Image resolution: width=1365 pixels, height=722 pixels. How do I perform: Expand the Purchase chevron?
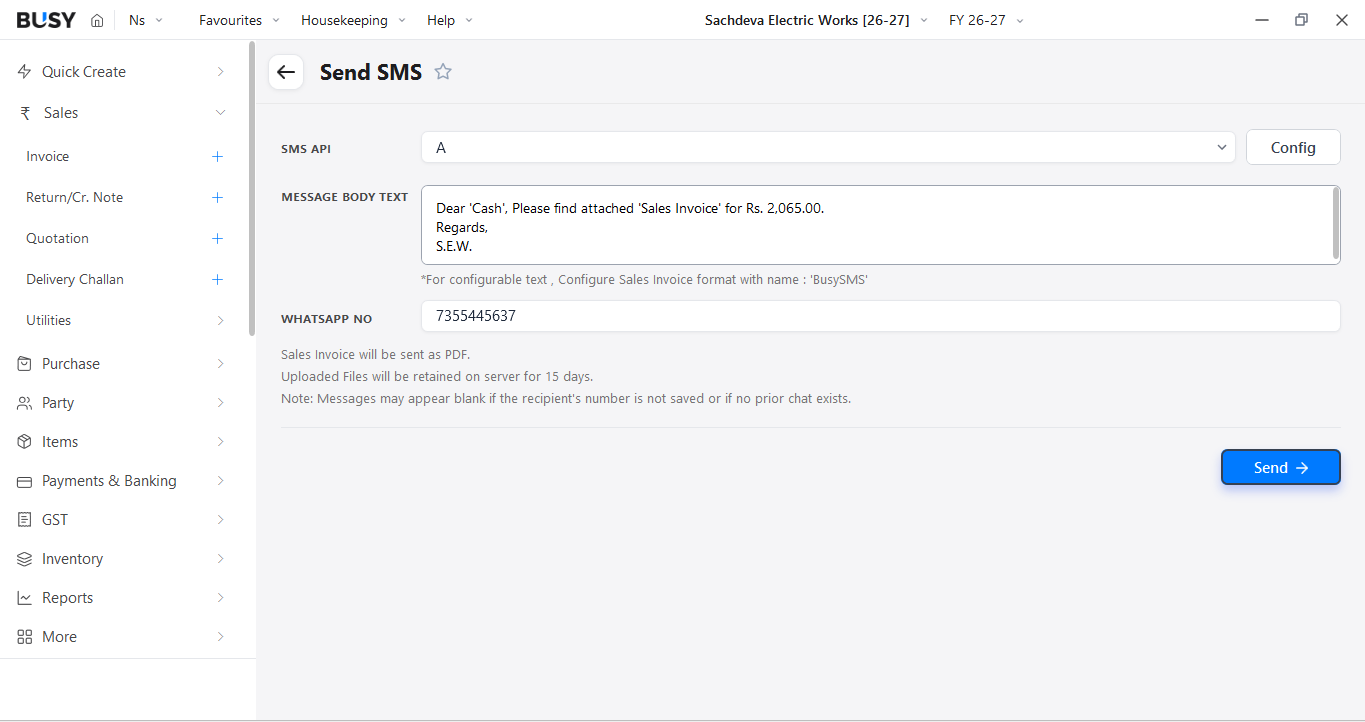(x=220, y=364)
